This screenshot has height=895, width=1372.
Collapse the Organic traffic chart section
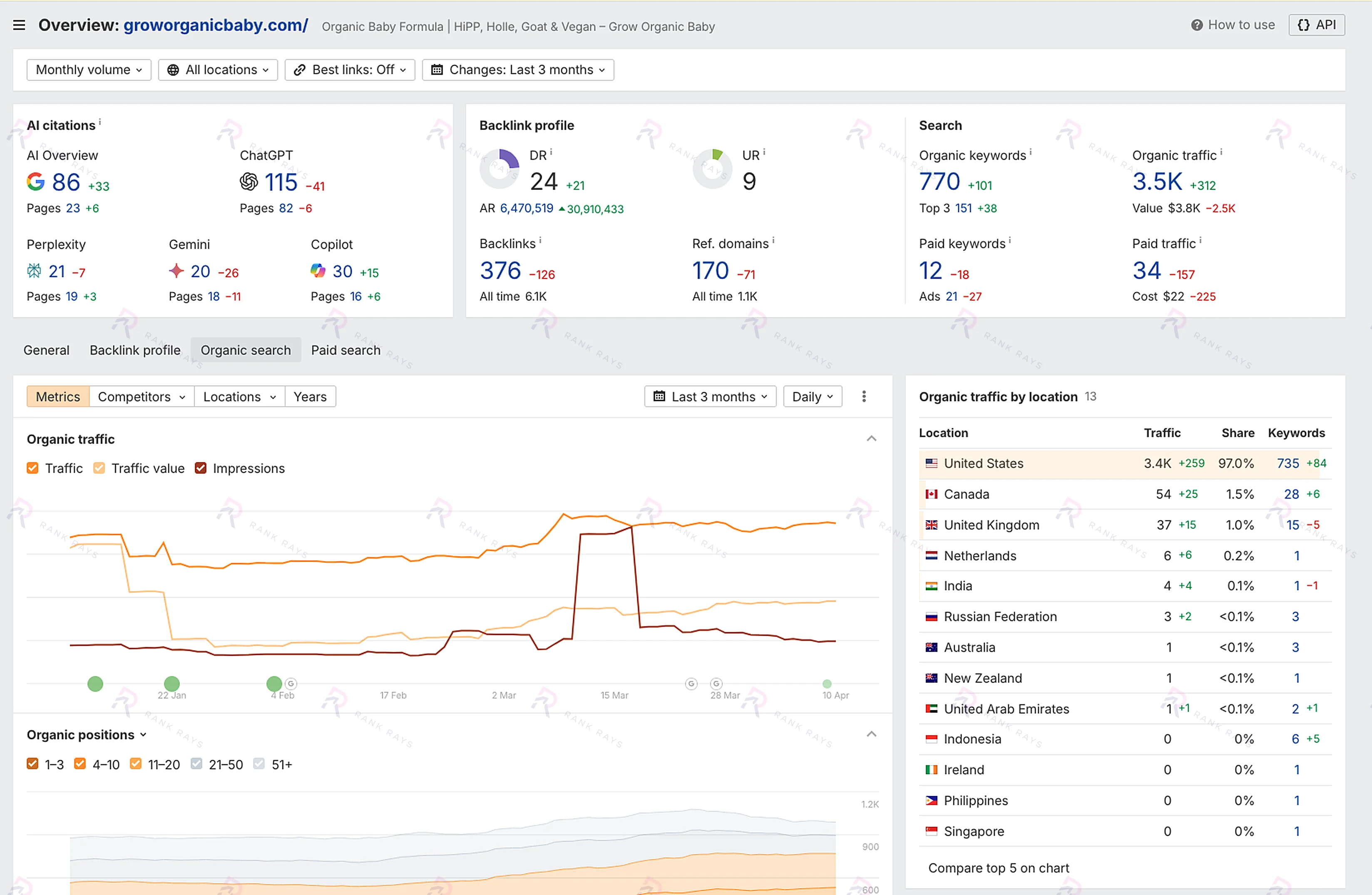click(872, 439)
